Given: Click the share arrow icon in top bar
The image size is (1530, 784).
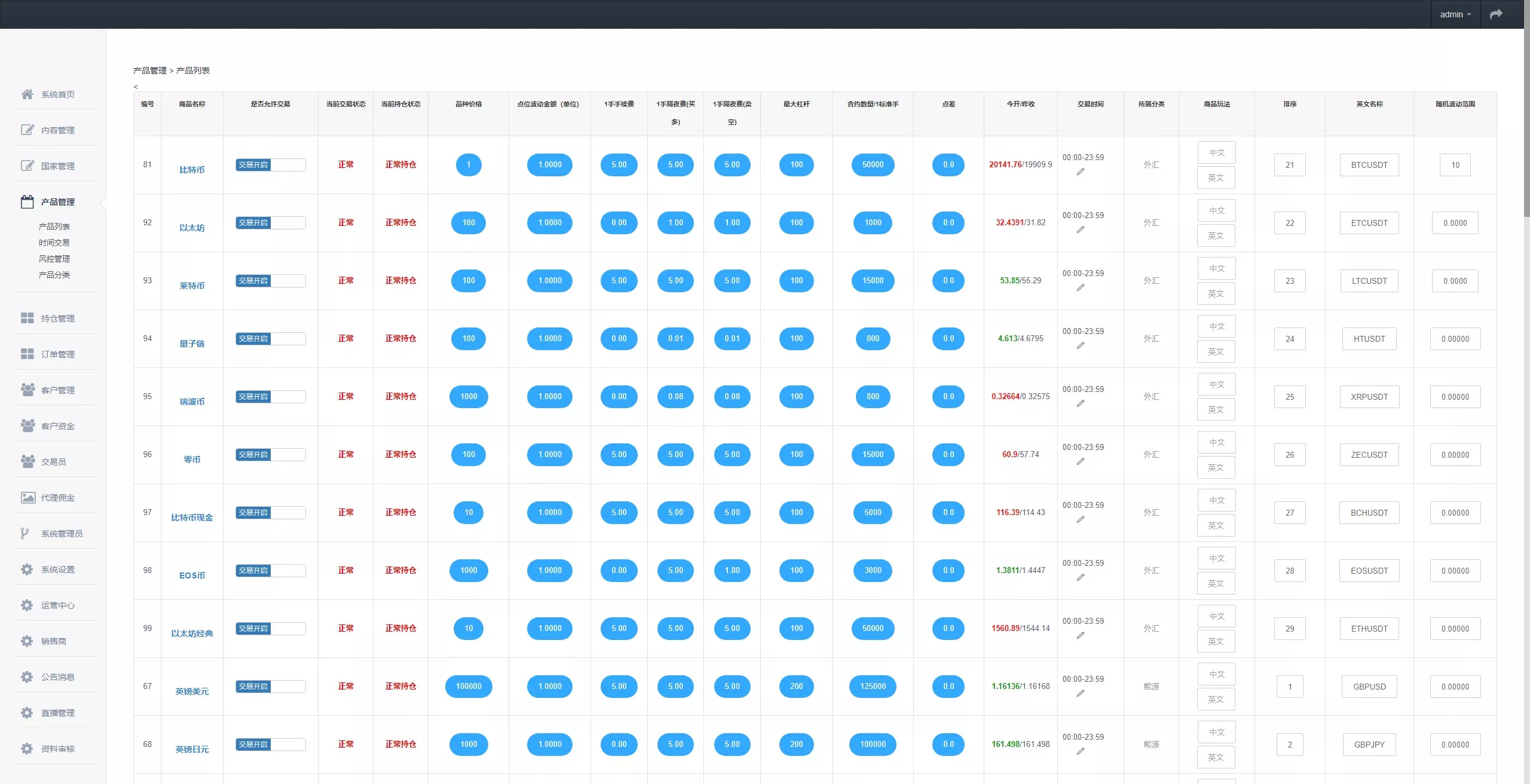Looking at the screenshot, I should pyautogui.click(x=1496, y=14).
